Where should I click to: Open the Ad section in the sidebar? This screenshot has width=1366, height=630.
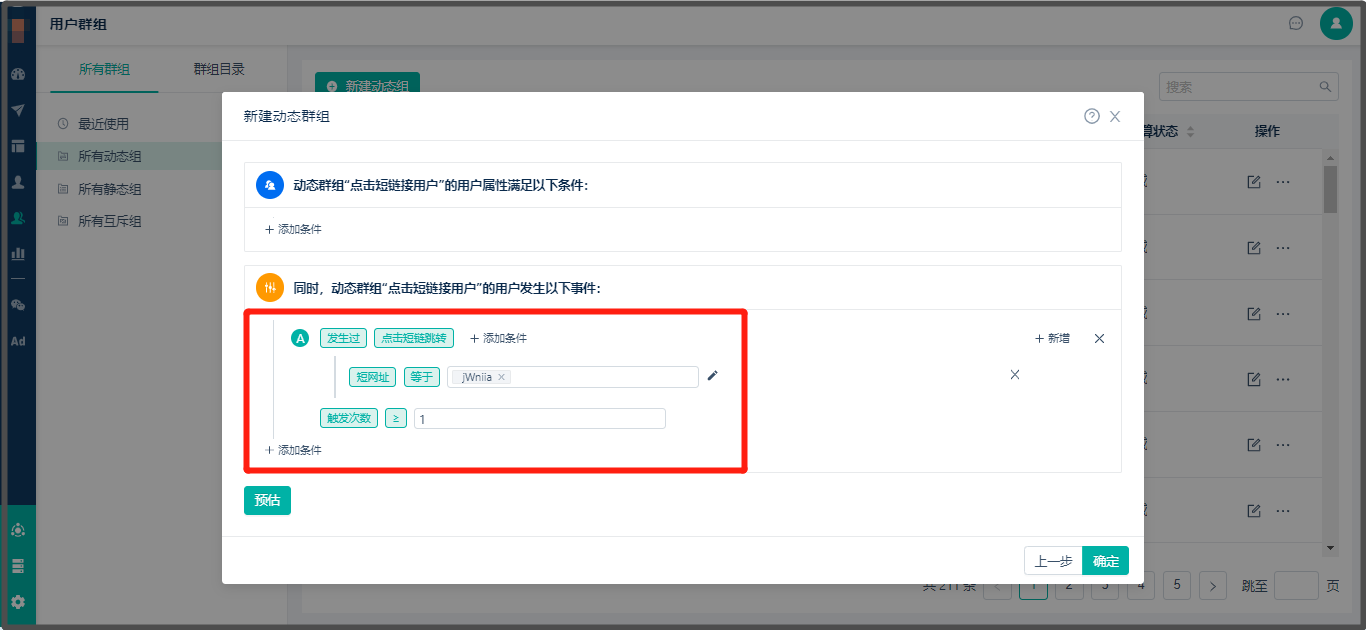pos(17,341)
